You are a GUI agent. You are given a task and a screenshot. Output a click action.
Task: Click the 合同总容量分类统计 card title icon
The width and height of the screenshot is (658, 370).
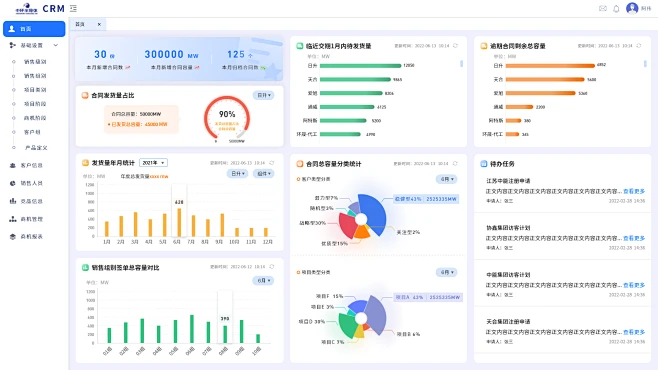click(x=300, y=164)
